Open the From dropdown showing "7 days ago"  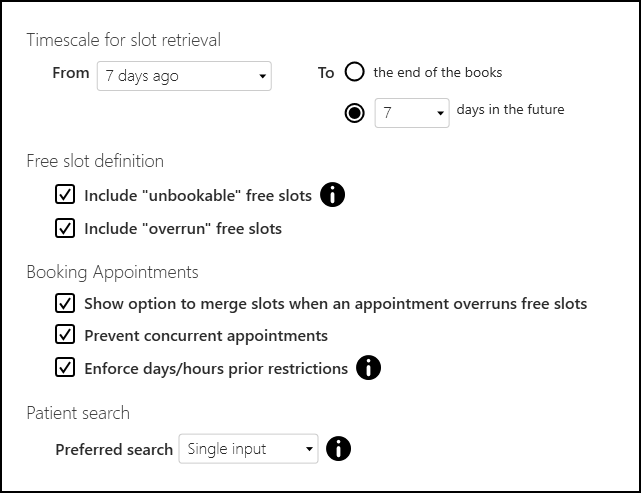tap(184, 75)
